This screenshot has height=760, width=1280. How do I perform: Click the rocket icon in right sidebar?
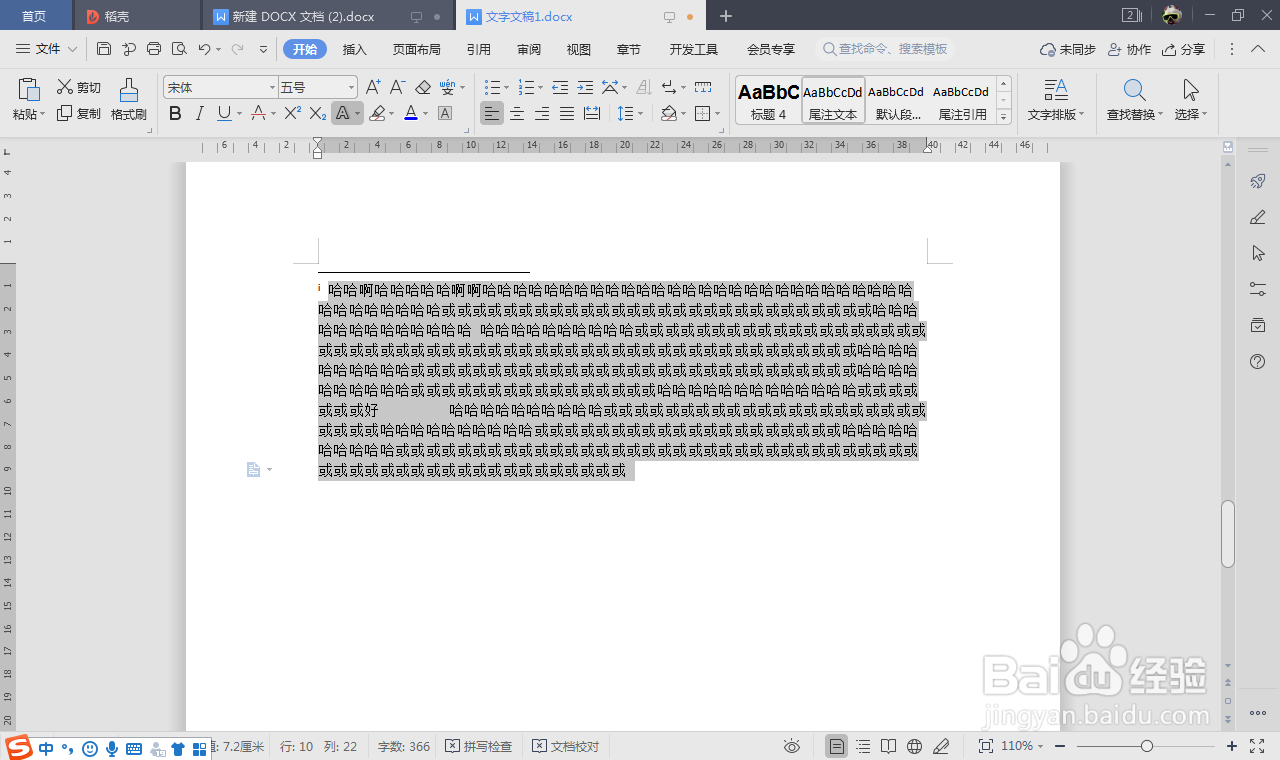point(1258,181)
